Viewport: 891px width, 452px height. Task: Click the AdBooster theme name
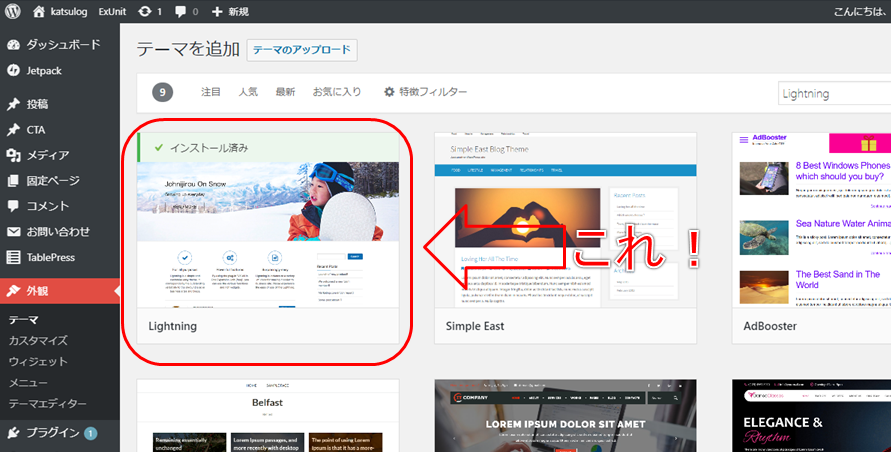(x=770, y=326)
